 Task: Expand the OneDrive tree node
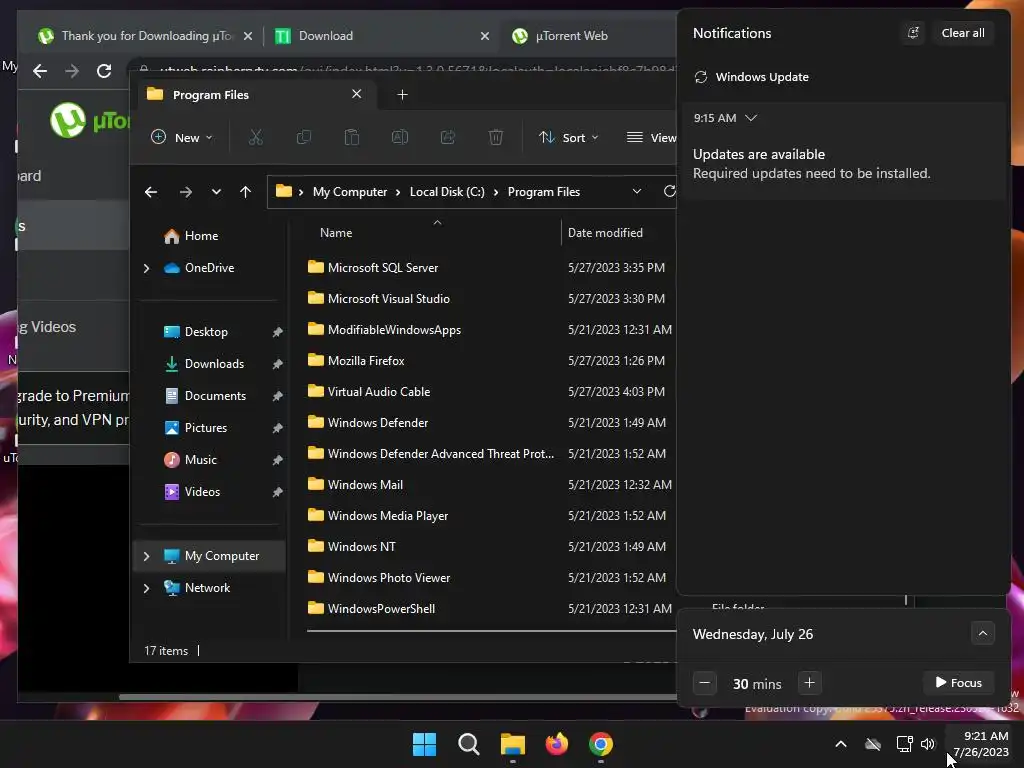[x=146, y=268]
